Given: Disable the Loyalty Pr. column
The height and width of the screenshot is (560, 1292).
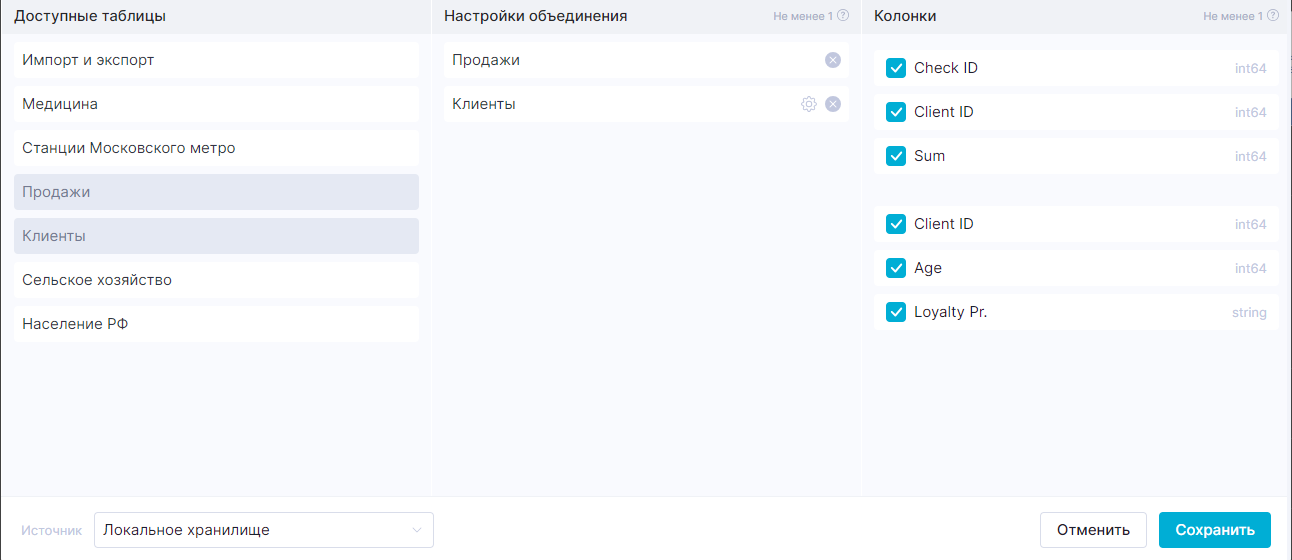Looking at the screenshot, I should click(896, 312).
